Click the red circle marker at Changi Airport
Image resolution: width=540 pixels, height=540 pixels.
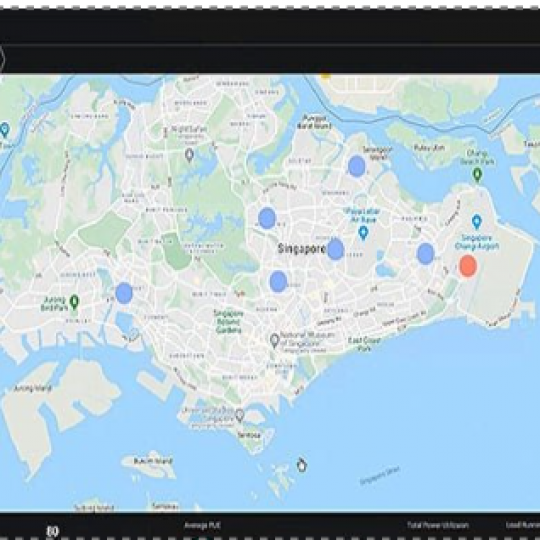pyautogui.click(x=468, y=266)
